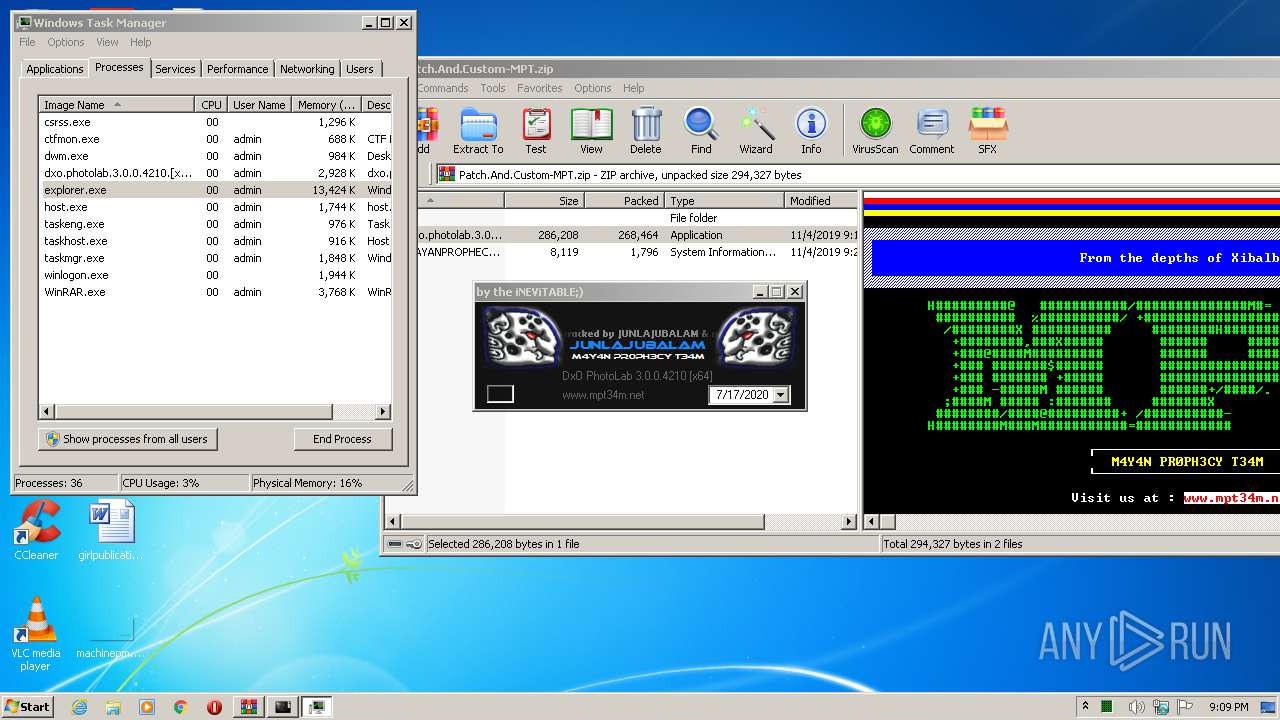Click the taskbar clock showing 9:09 PM

coord(1228,707)
